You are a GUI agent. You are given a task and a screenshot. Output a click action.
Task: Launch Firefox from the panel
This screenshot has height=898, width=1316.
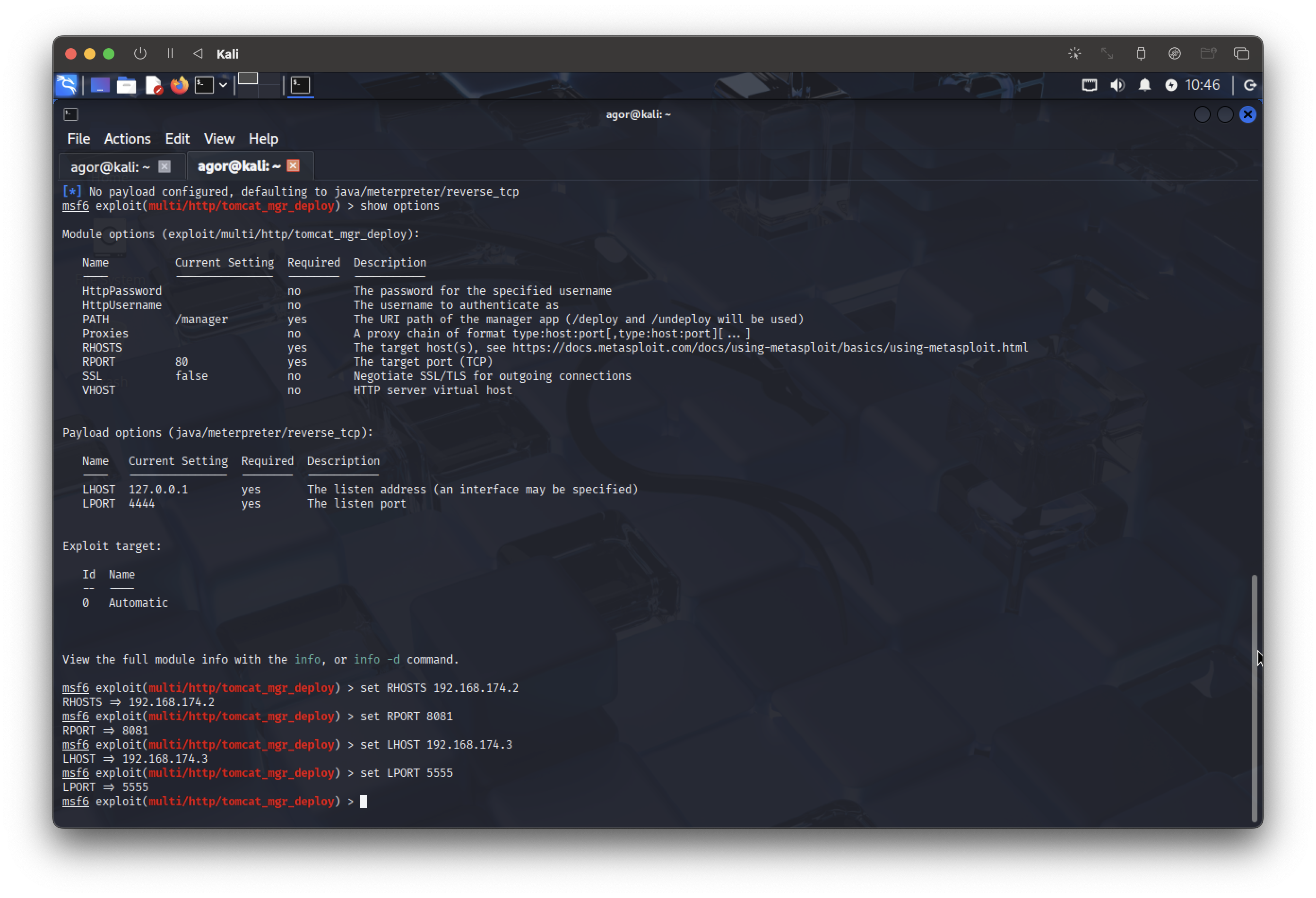point(180,85)
